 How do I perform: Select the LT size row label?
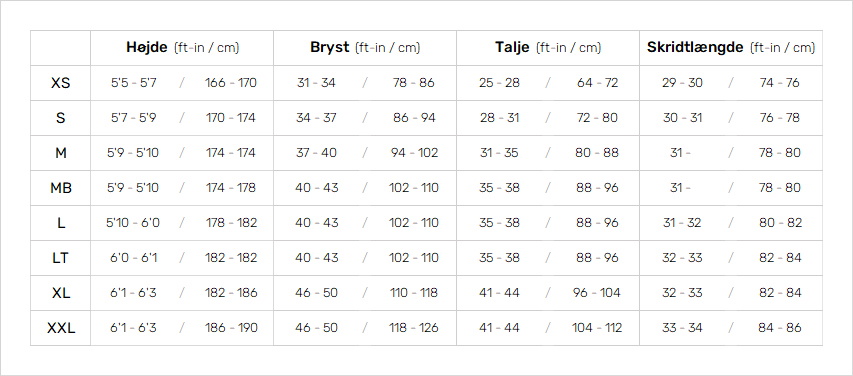60,258
